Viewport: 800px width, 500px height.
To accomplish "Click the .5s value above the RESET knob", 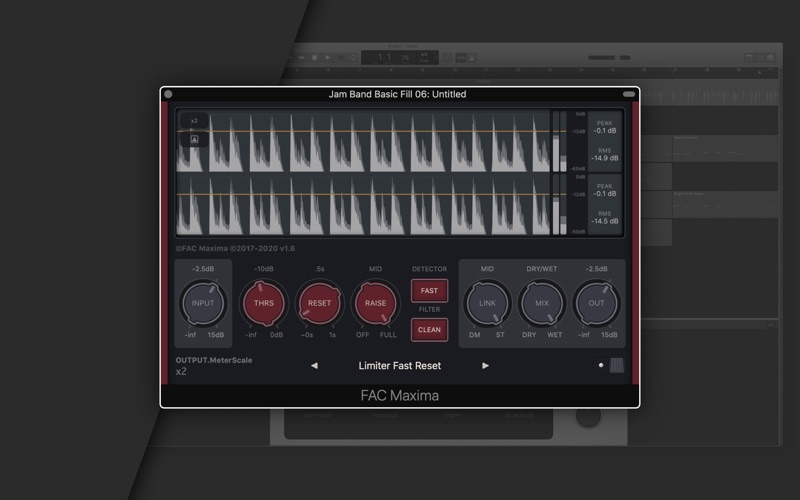I will coord(319,269).
